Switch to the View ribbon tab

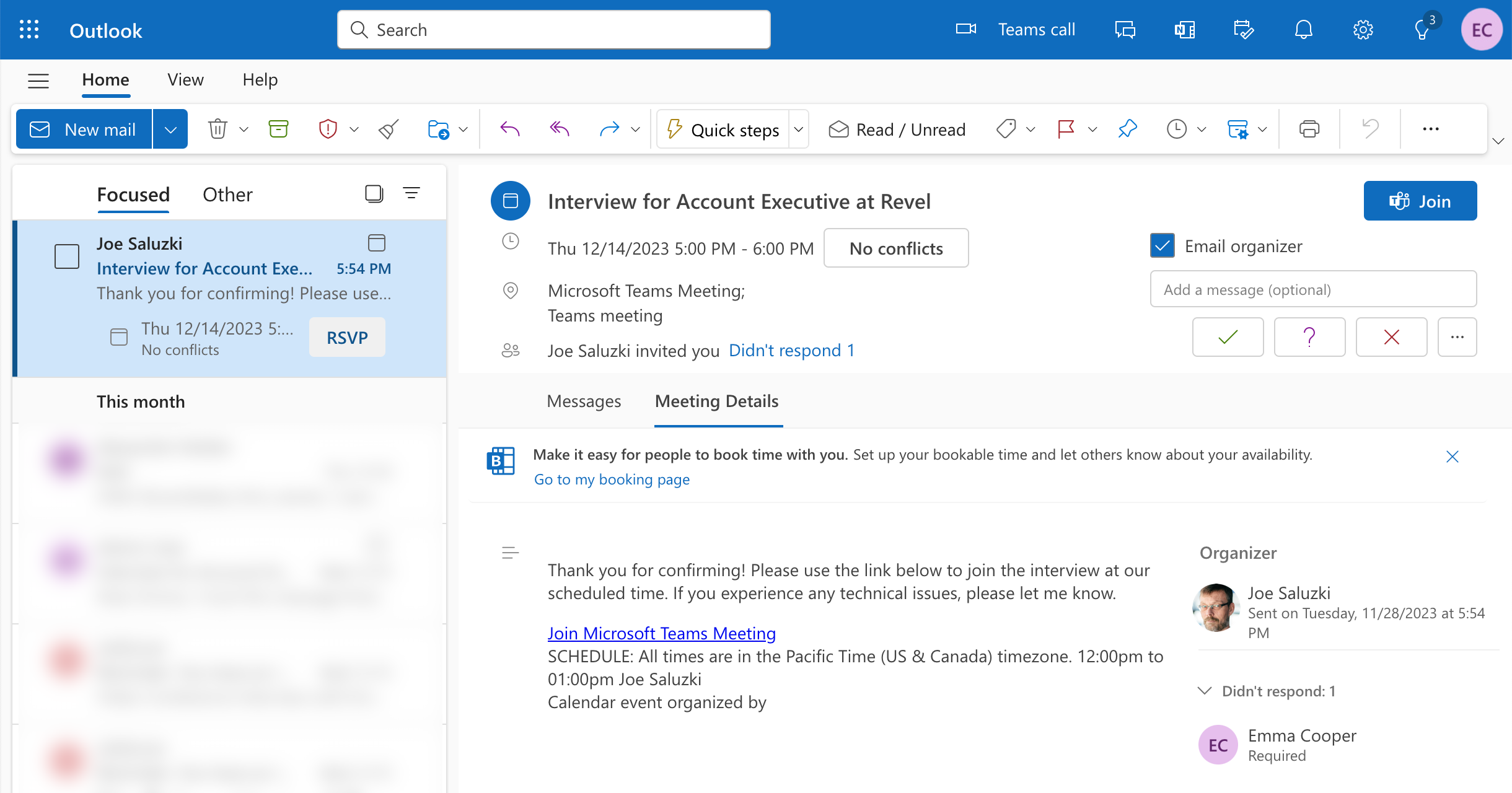click(x=185, y=80)
